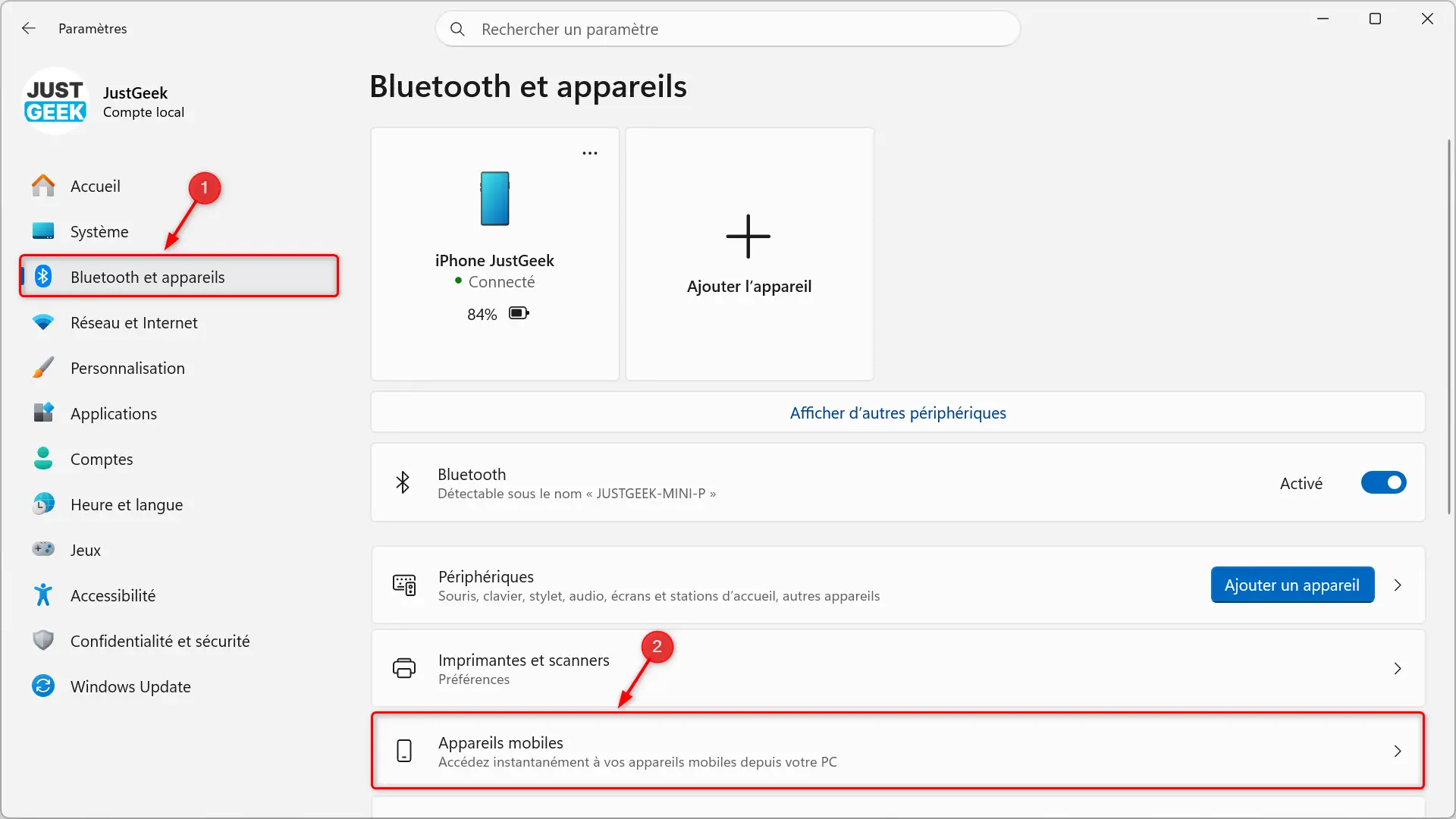Click the Souris, clavier, stylet description
This screenshot has height=819, width=1456.
659,596
